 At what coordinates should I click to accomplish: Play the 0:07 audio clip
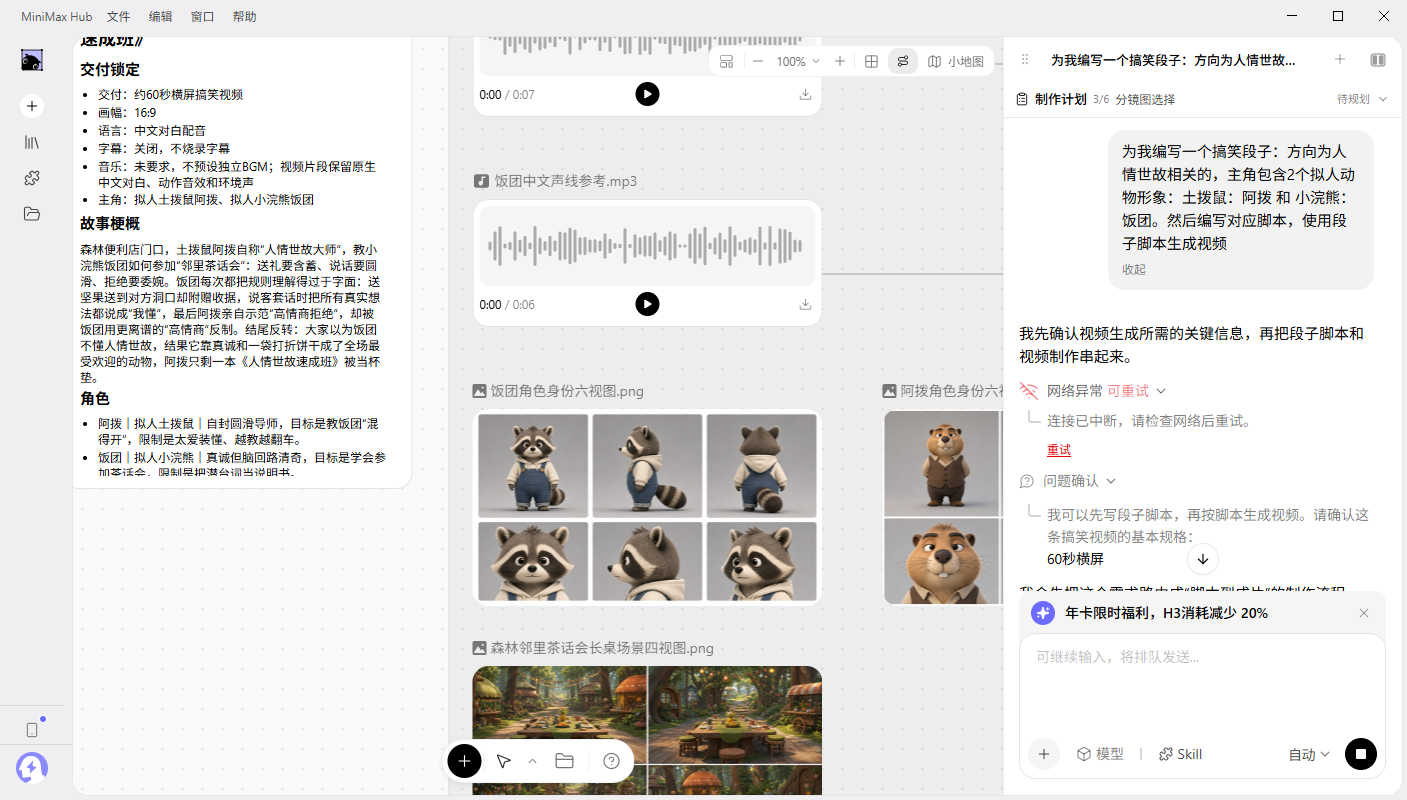(647, 94)
